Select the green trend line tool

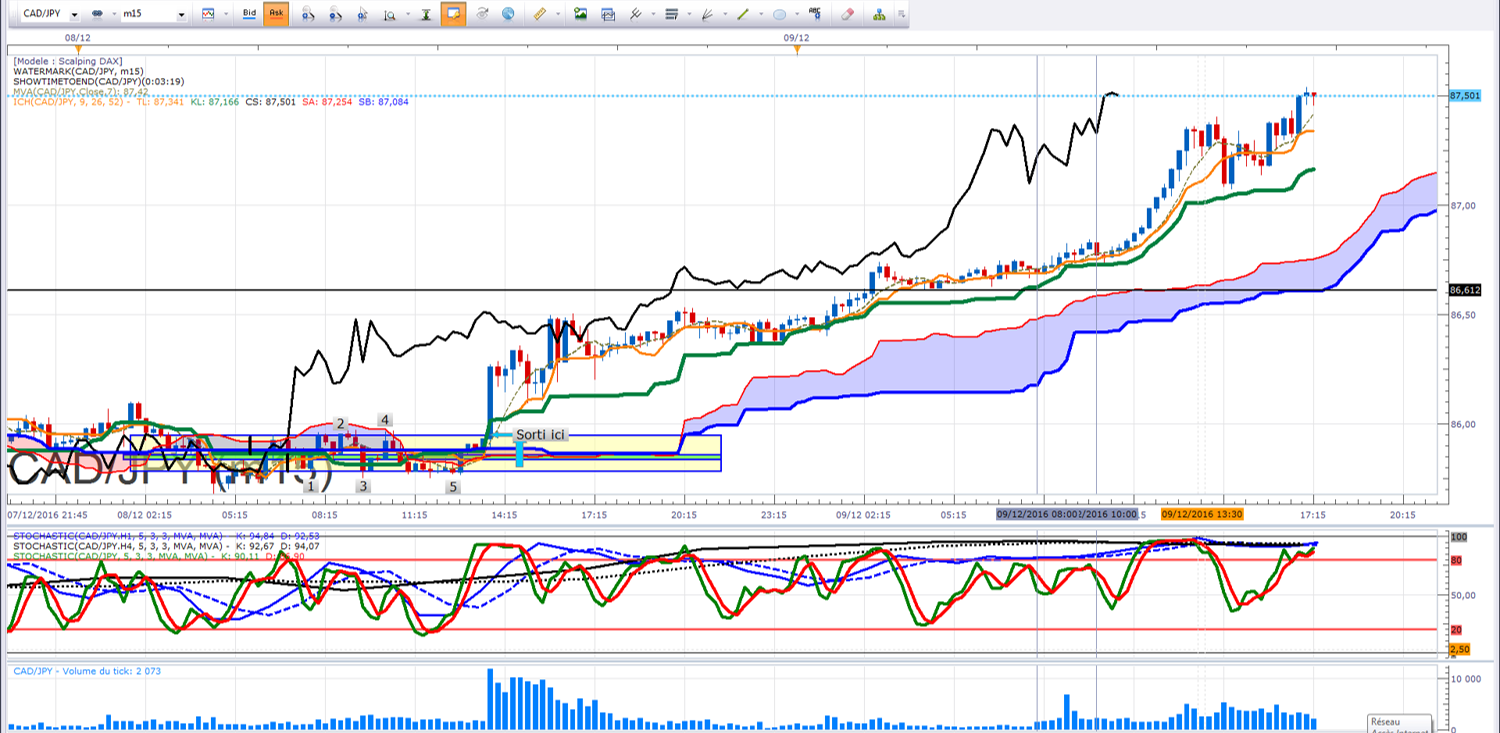(743, 14)
